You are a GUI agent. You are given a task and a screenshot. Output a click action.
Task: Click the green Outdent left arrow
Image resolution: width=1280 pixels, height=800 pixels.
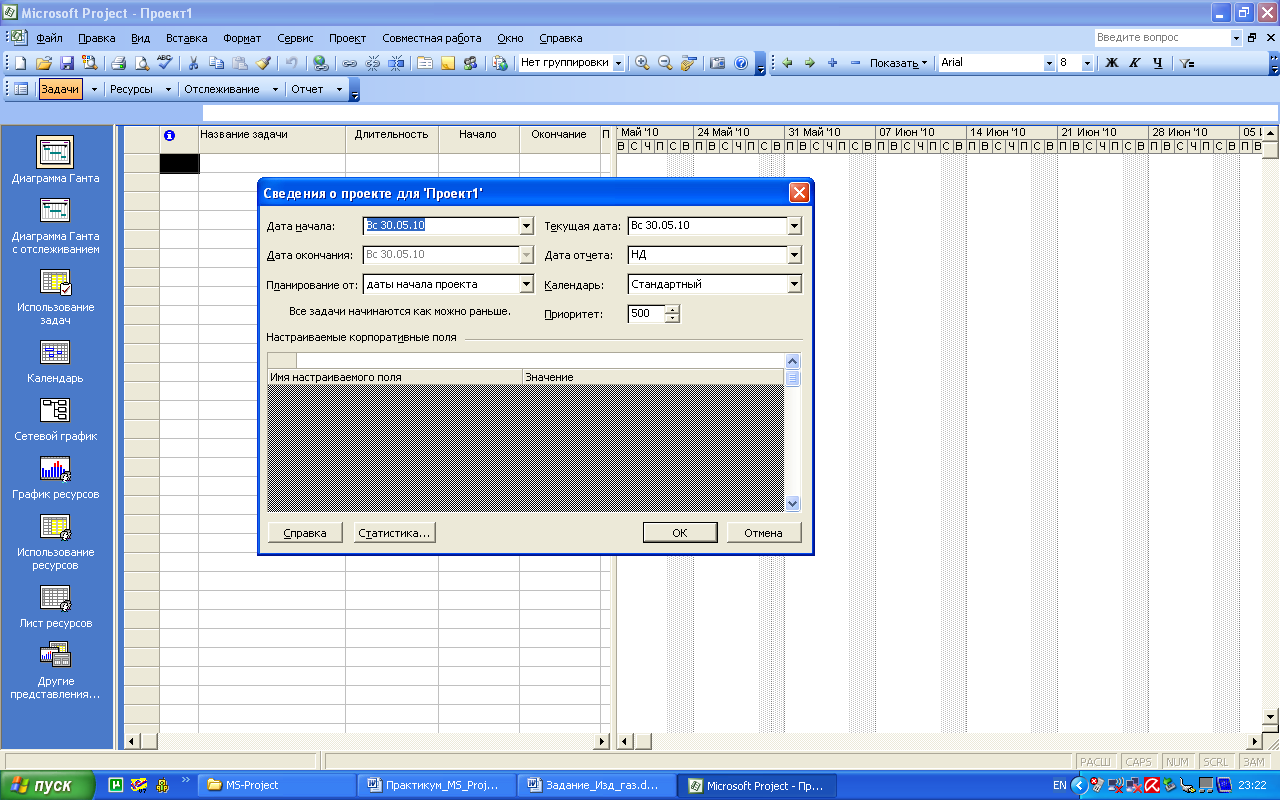(x=787, y=63)
